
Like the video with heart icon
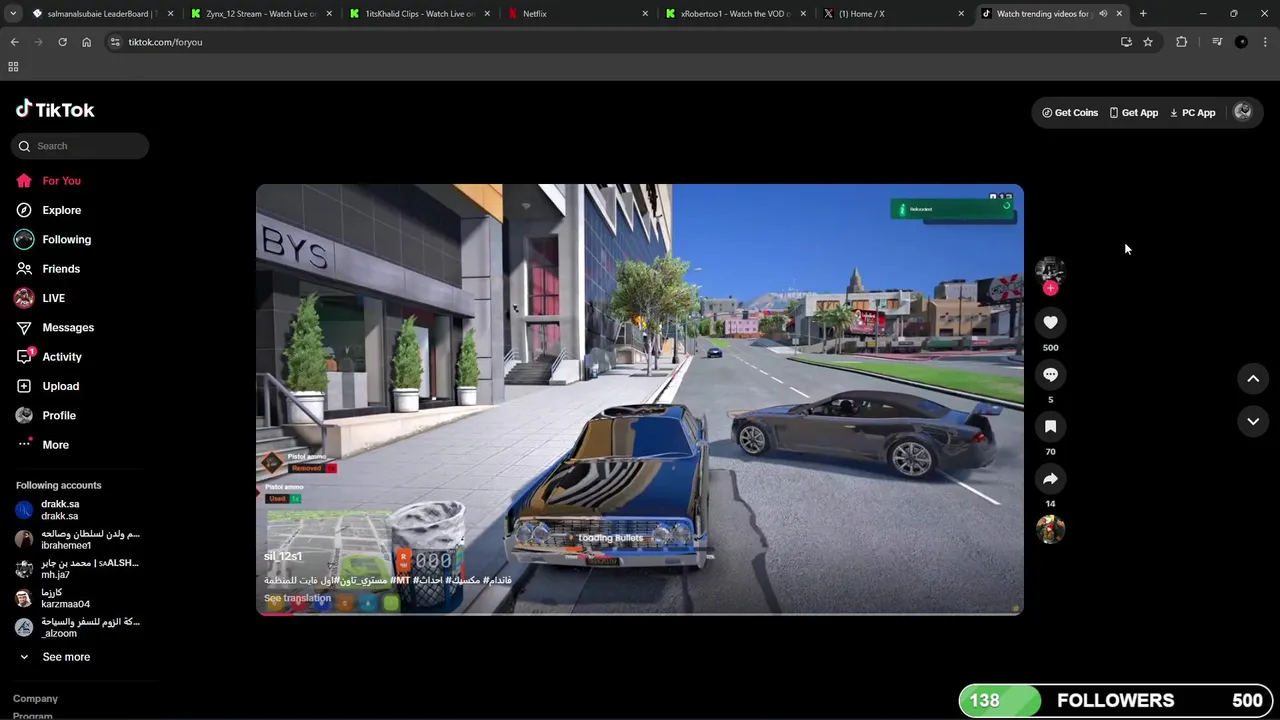point(1050,322)
